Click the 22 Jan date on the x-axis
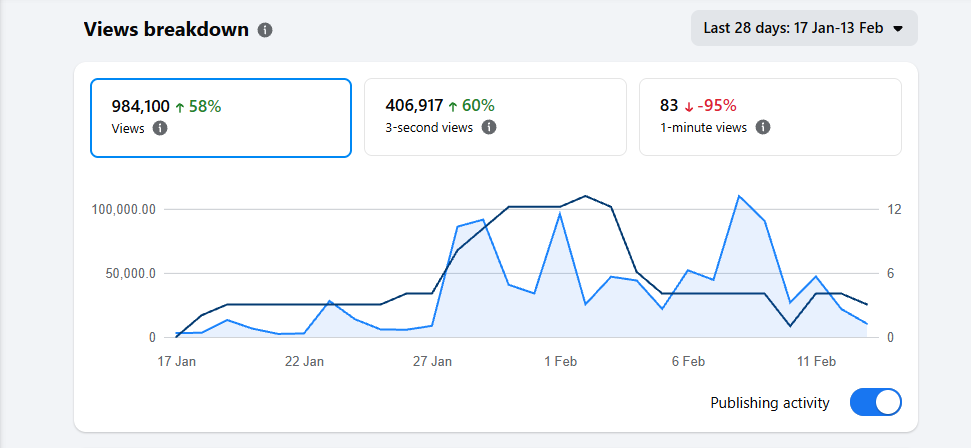 (x=304, y=361)
